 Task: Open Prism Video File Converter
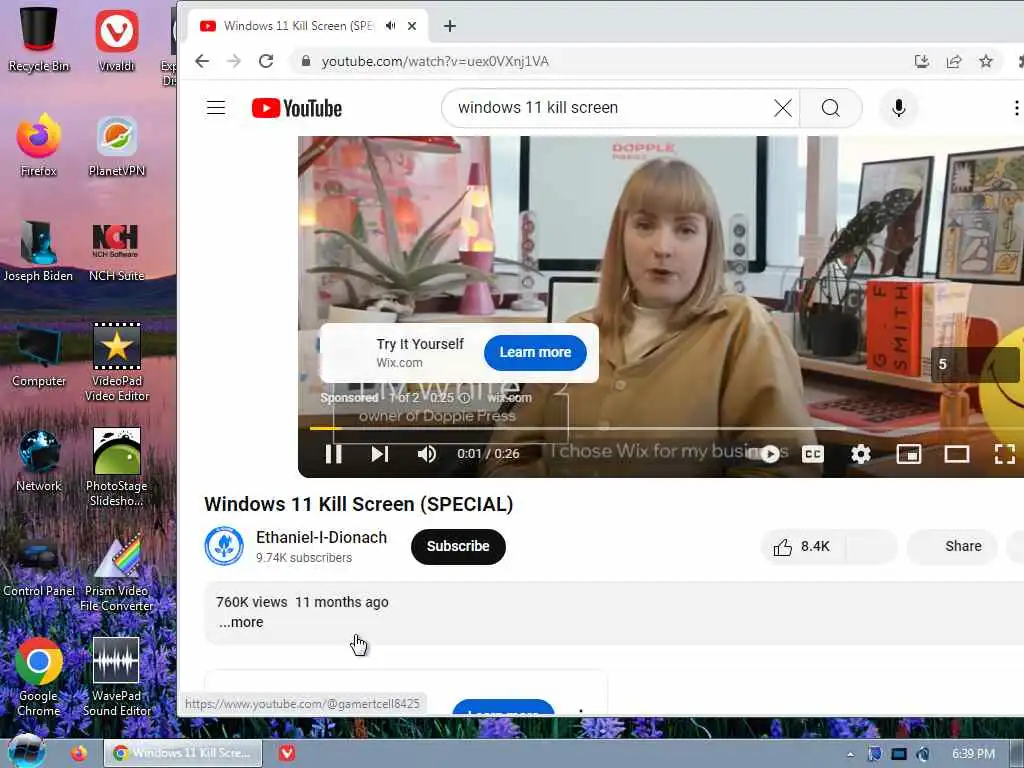point(116,572)
